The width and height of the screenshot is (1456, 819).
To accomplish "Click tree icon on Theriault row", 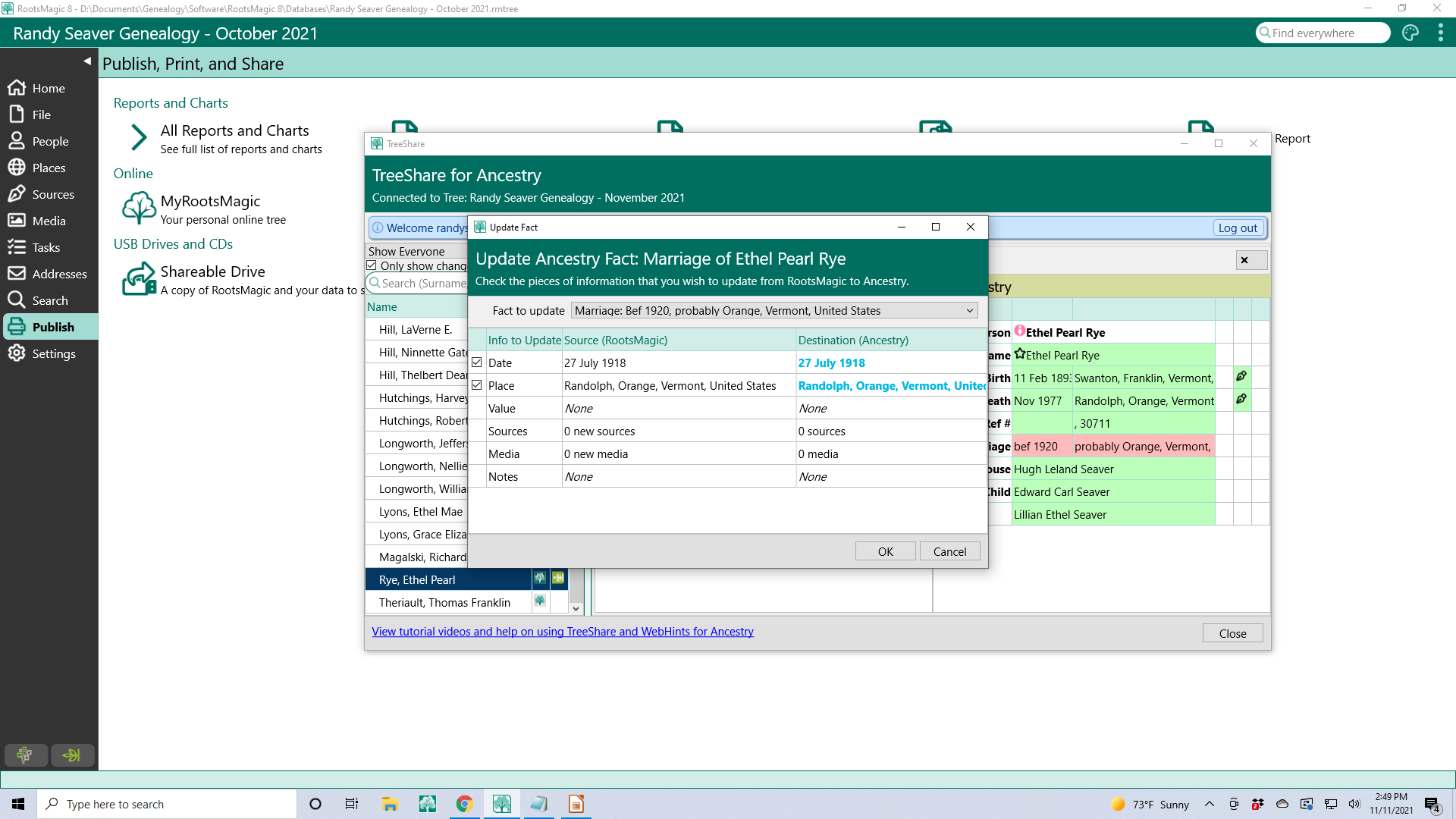I will click(540, 601).
